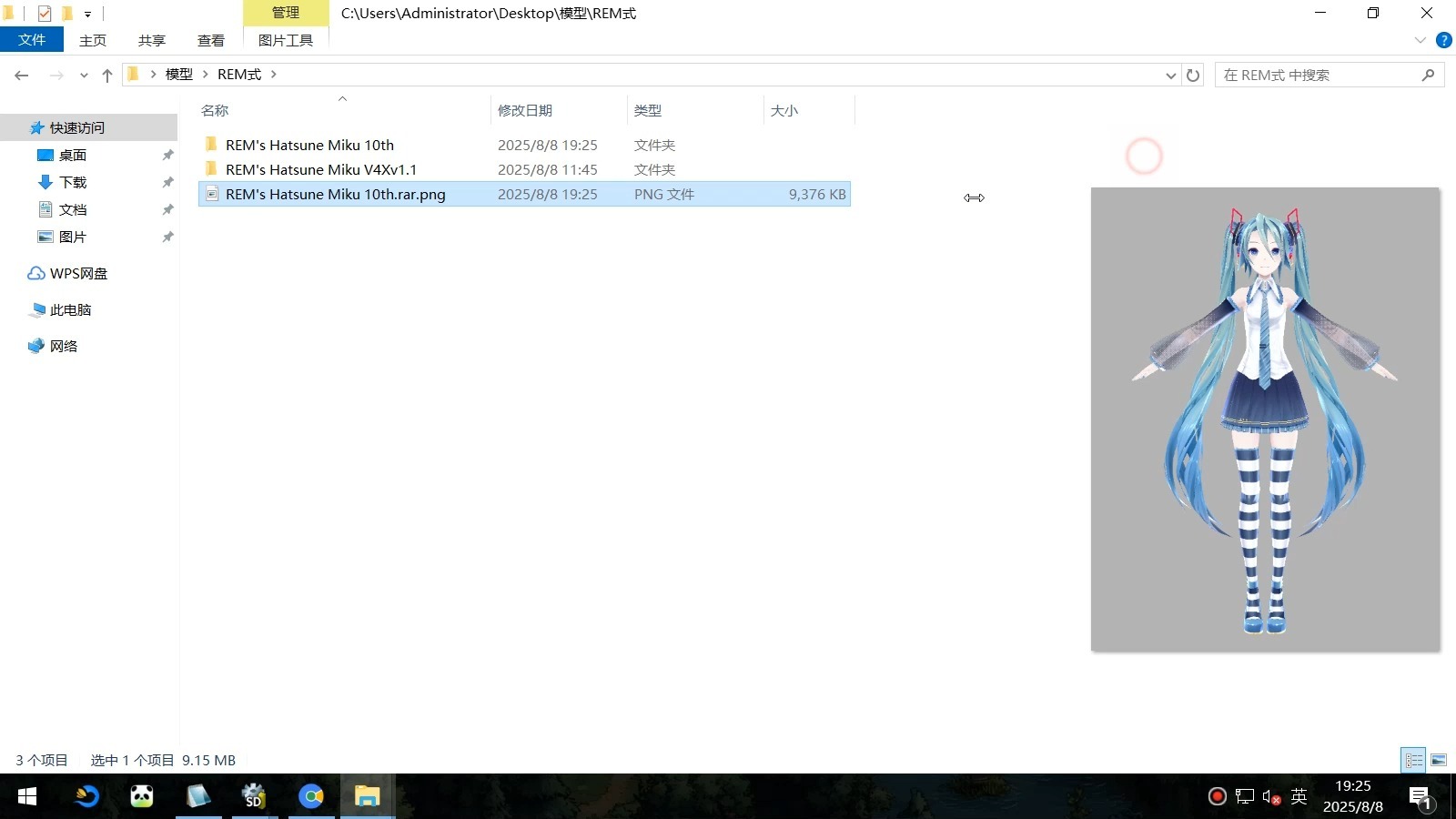This screenshot has height=819, width=1456.
Task: Open 图片 in quick access
Action: (x=73, y=237)
